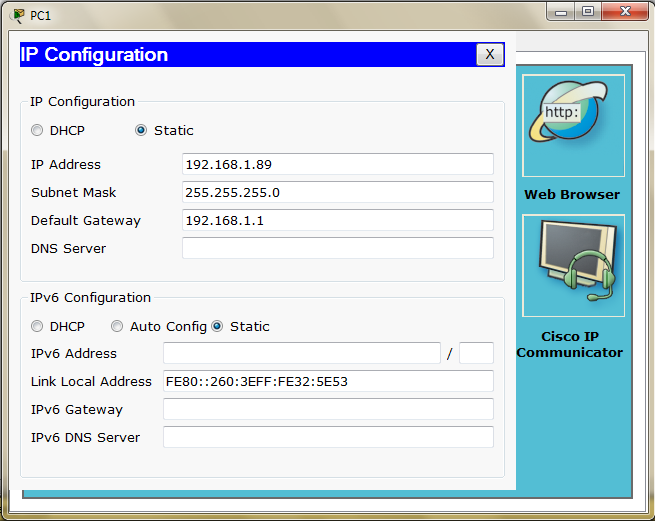655x521 pixels.
Task: Click the Default Gateway field 192.168.1.1
Action: [x=338, y=220]
